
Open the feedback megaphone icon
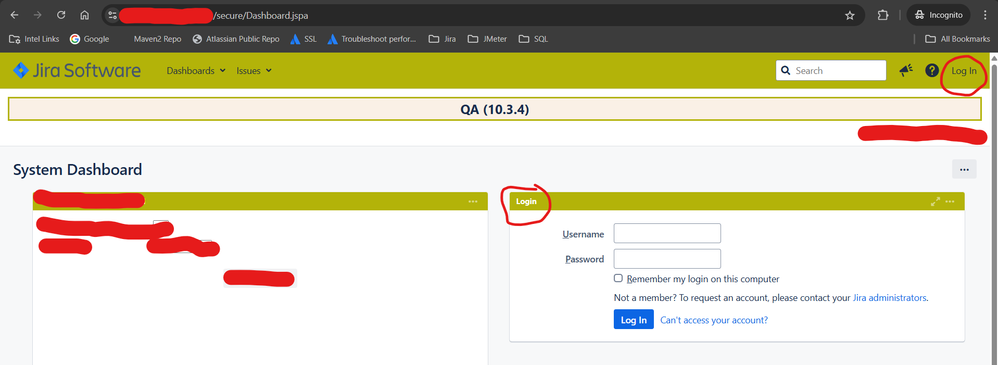[906, 71]
